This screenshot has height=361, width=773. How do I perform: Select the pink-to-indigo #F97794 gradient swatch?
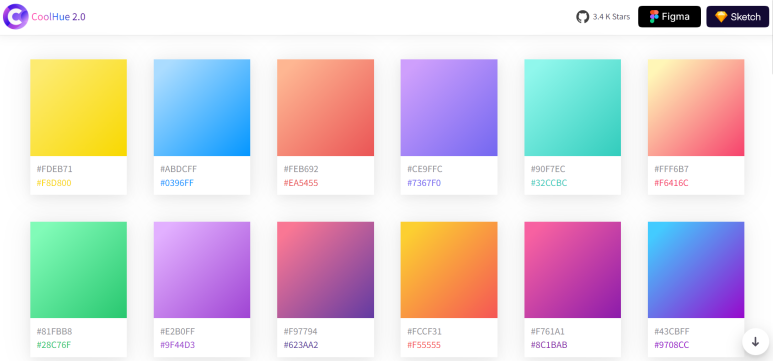pyautogui.click(x=325, y=270)
